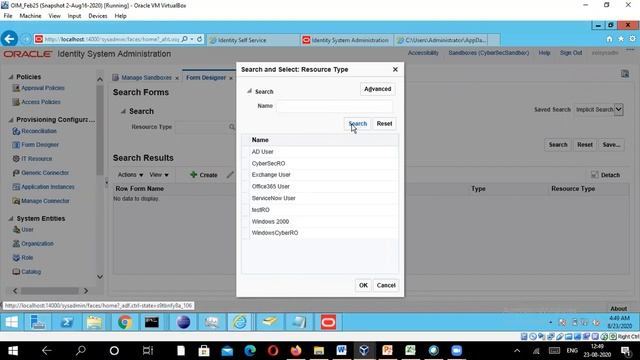The height and width of the screenshot is (360, 640).
Task: Click the Name input field in dialog
Action: [x=334, y=106]
